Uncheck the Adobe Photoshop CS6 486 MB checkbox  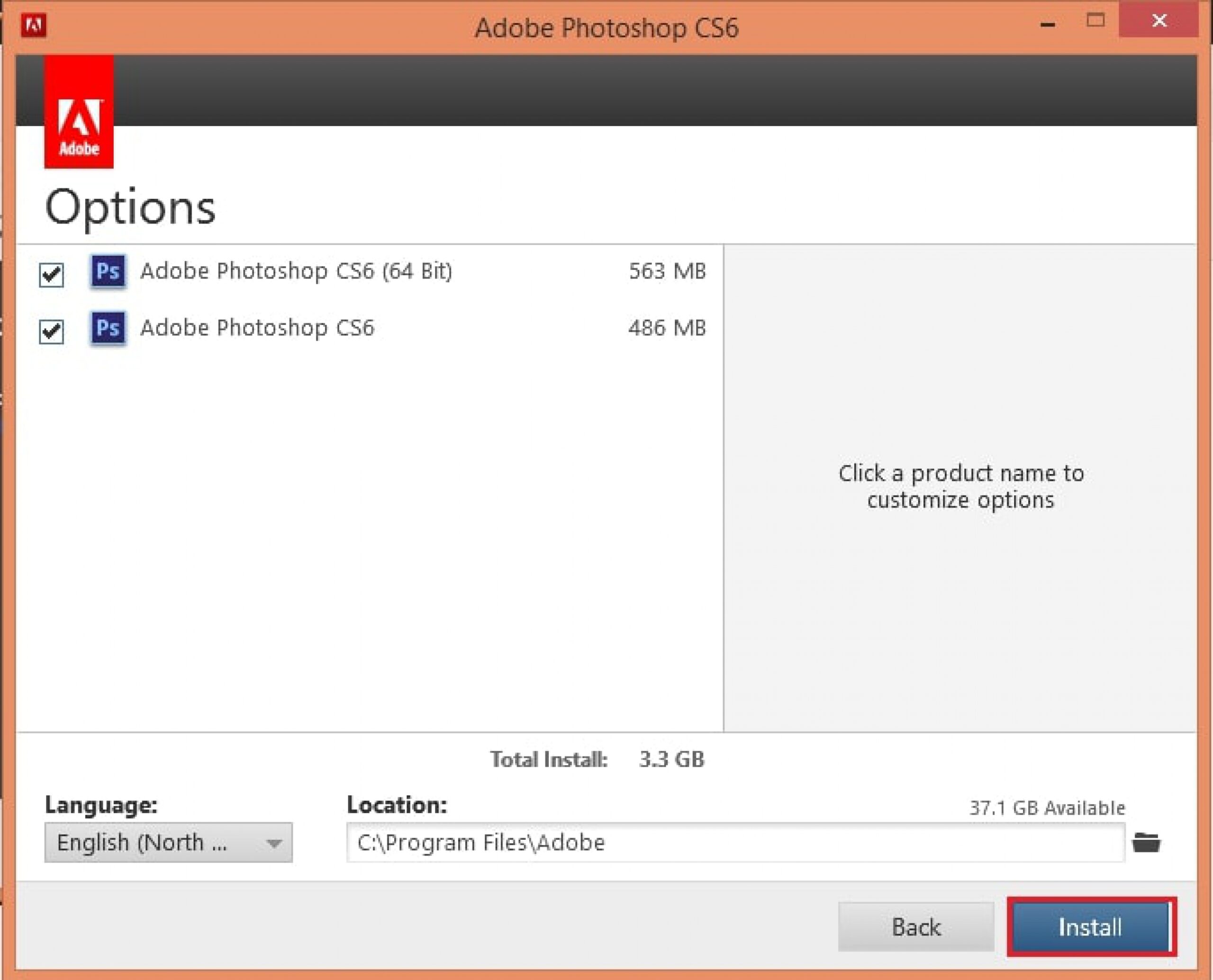click(51, 332)
